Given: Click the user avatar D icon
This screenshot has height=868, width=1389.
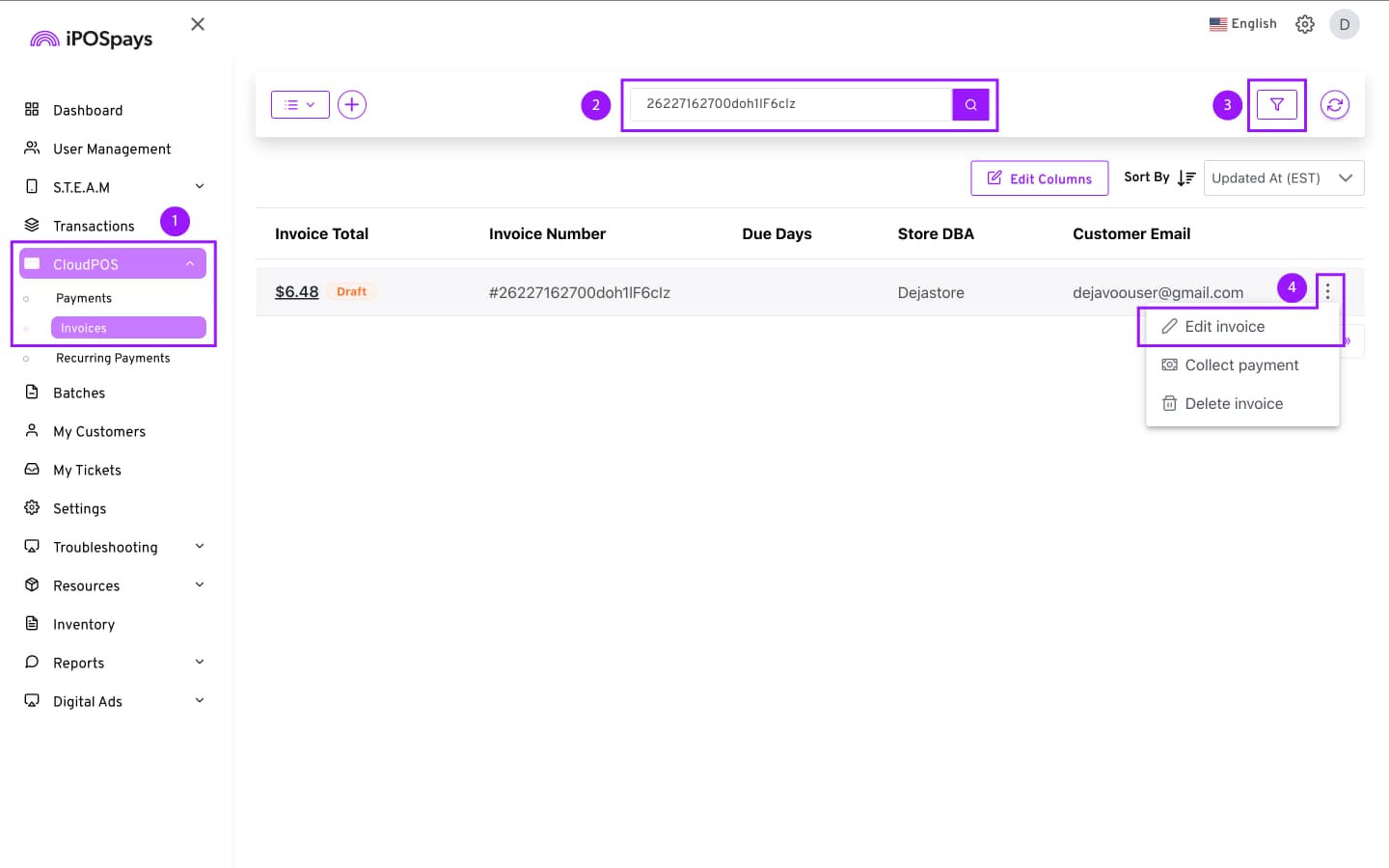Looking at the screenshot, I should click(1344, 24).
